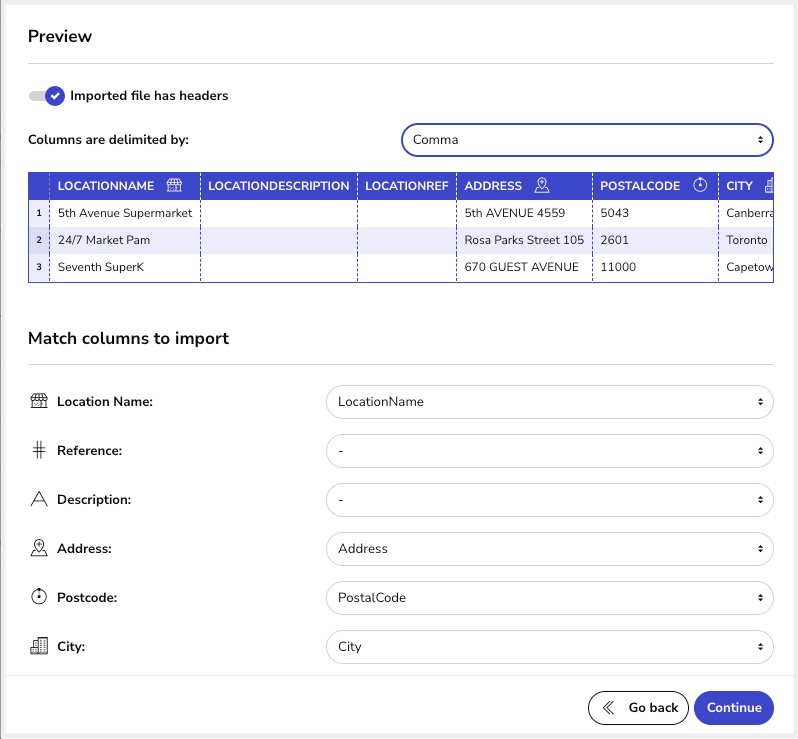Click the letter A icon beside Description
The image size is (798, 739).
coord(39,499)
